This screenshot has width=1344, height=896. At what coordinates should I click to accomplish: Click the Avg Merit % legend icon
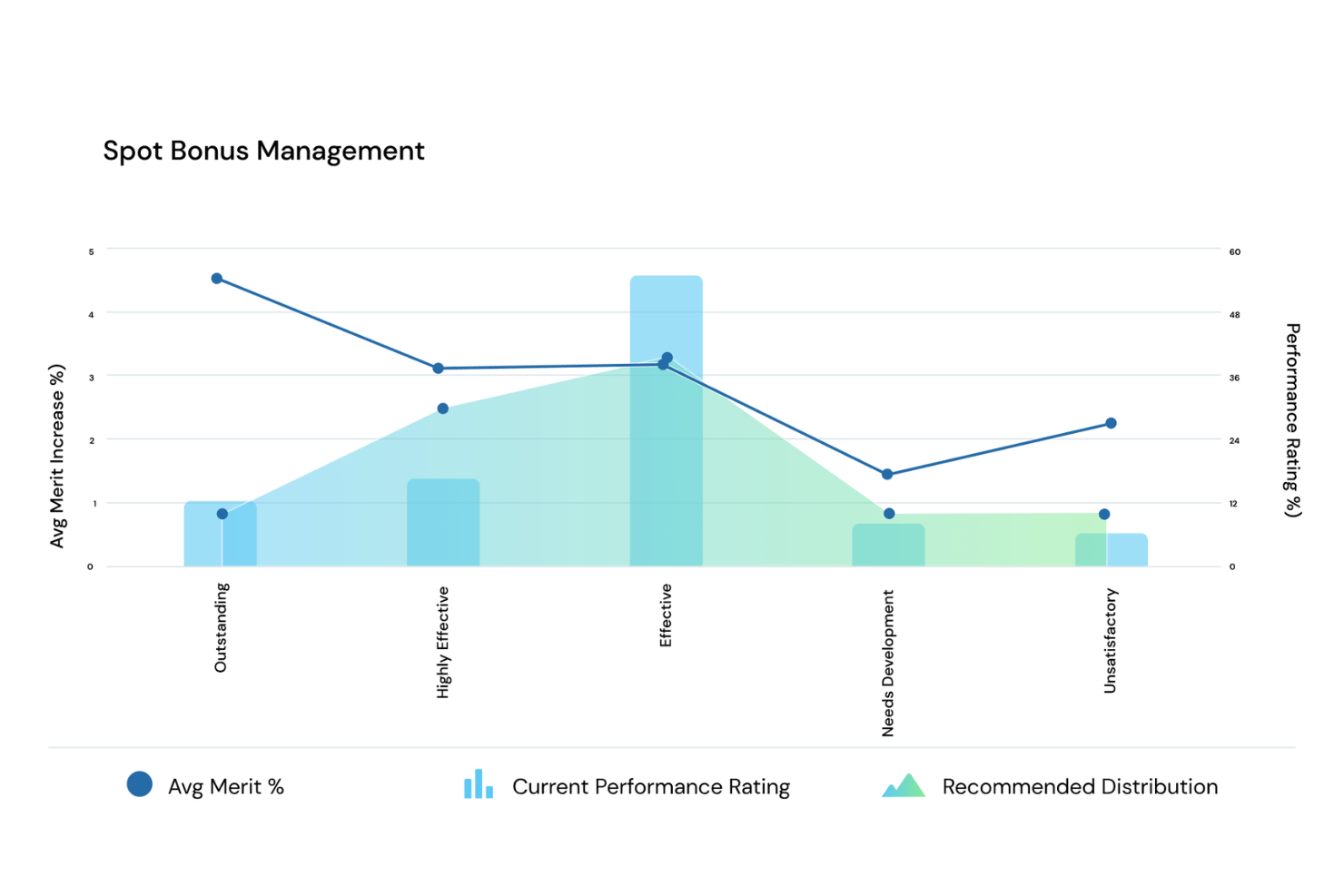coord(139,784)
